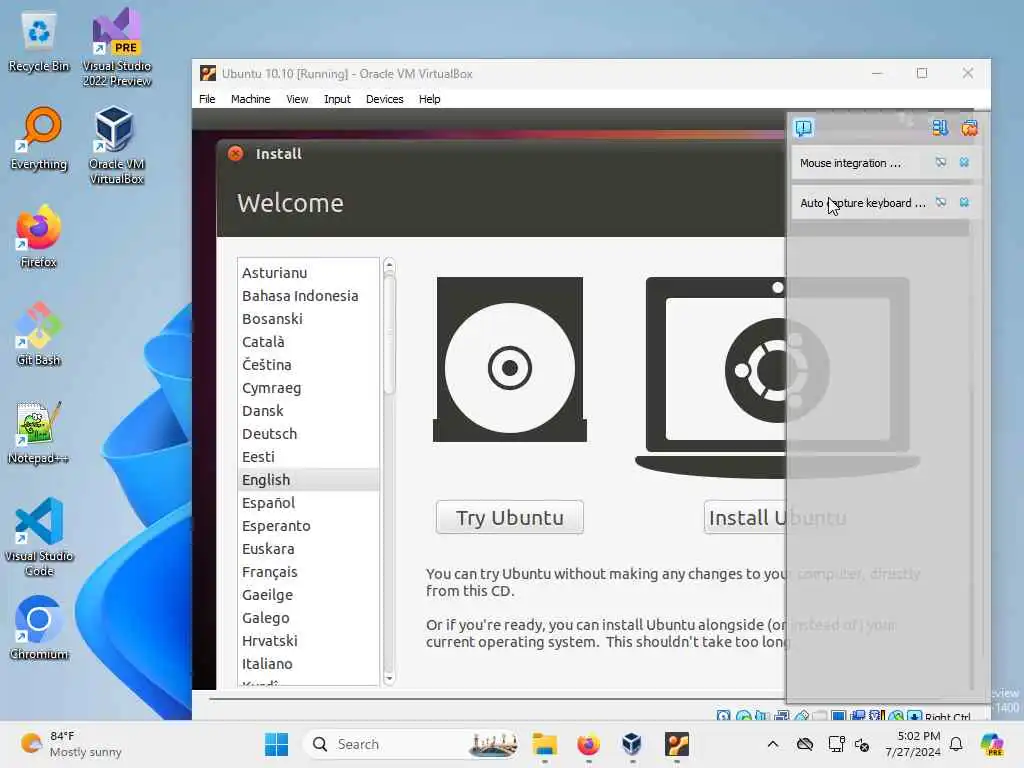Open the Auto capture keyboard notification text

click(x=863, y=202)
